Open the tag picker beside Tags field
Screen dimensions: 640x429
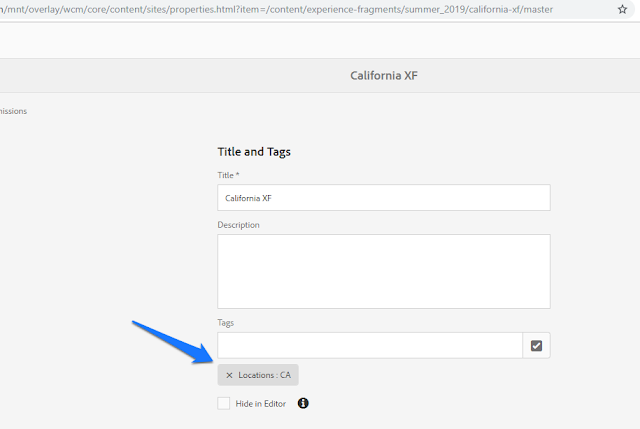(536, 346)
